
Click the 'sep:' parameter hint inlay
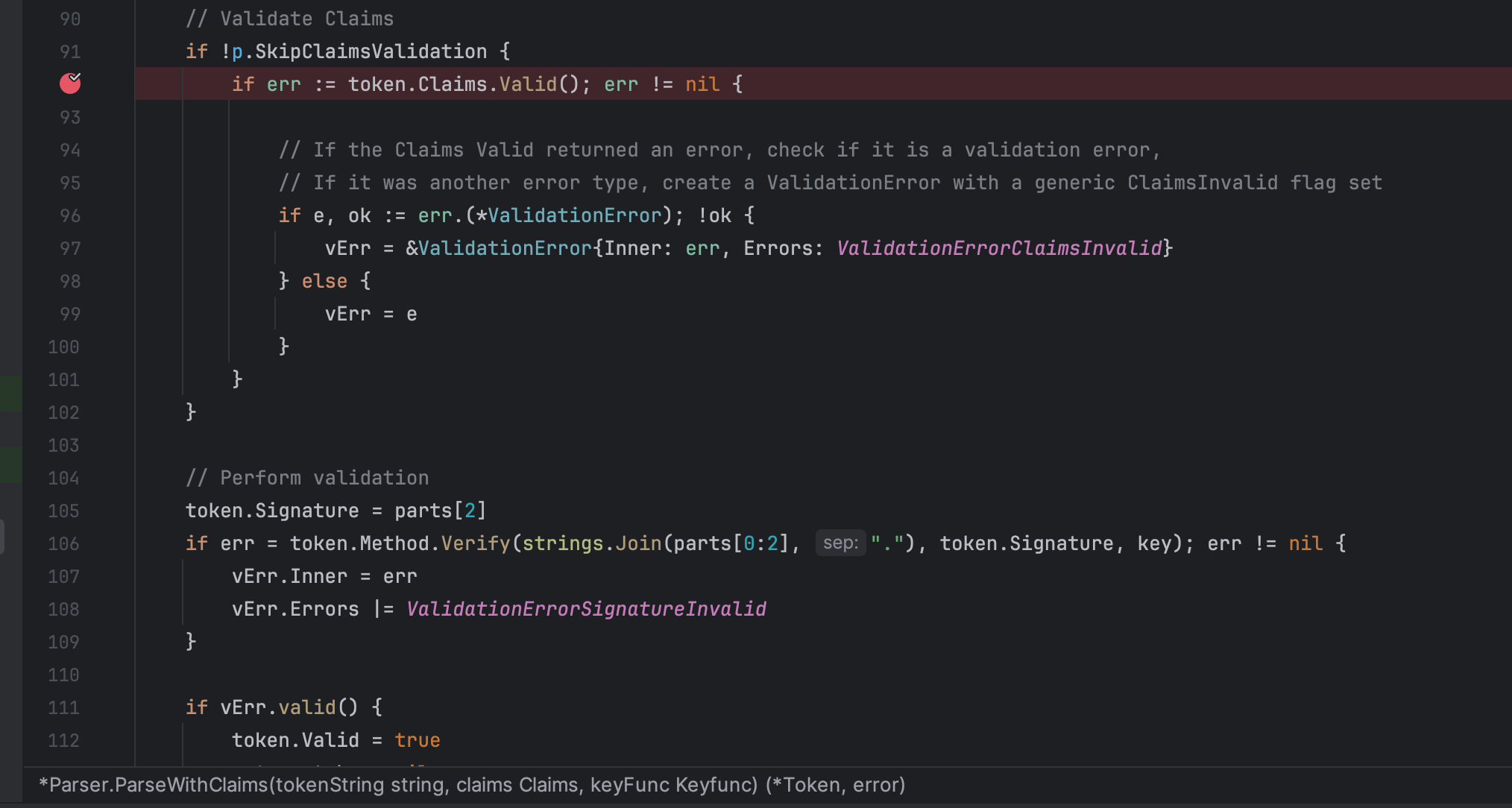(x=840, y=543)
